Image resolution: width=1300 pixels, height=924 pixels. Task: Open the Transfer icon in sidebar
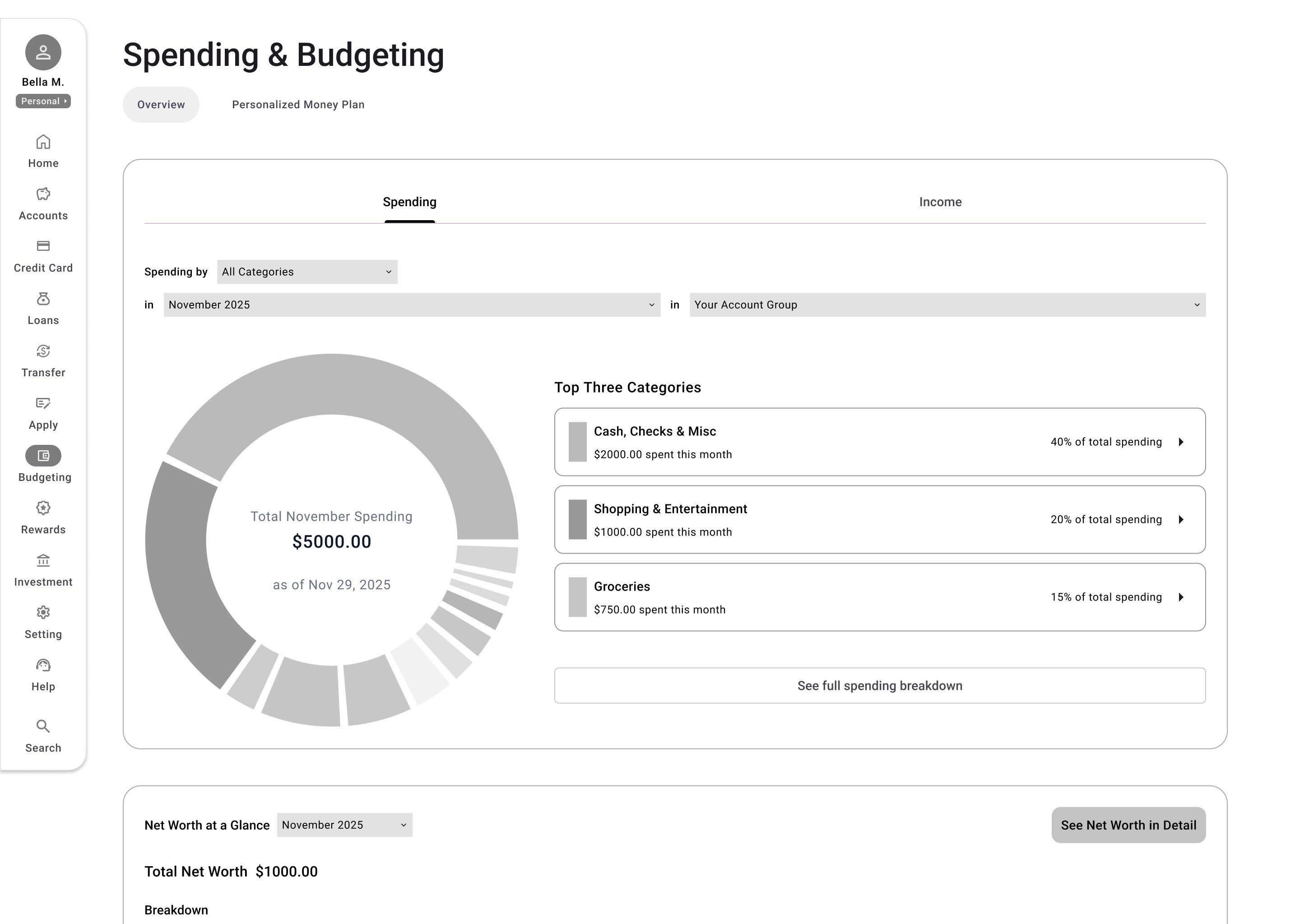43,351
